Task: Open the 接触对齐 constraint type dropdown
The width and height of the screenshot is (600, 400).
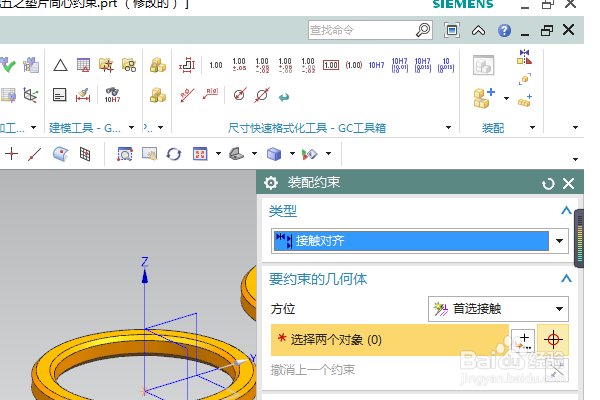Action: [x=559, y=241]
